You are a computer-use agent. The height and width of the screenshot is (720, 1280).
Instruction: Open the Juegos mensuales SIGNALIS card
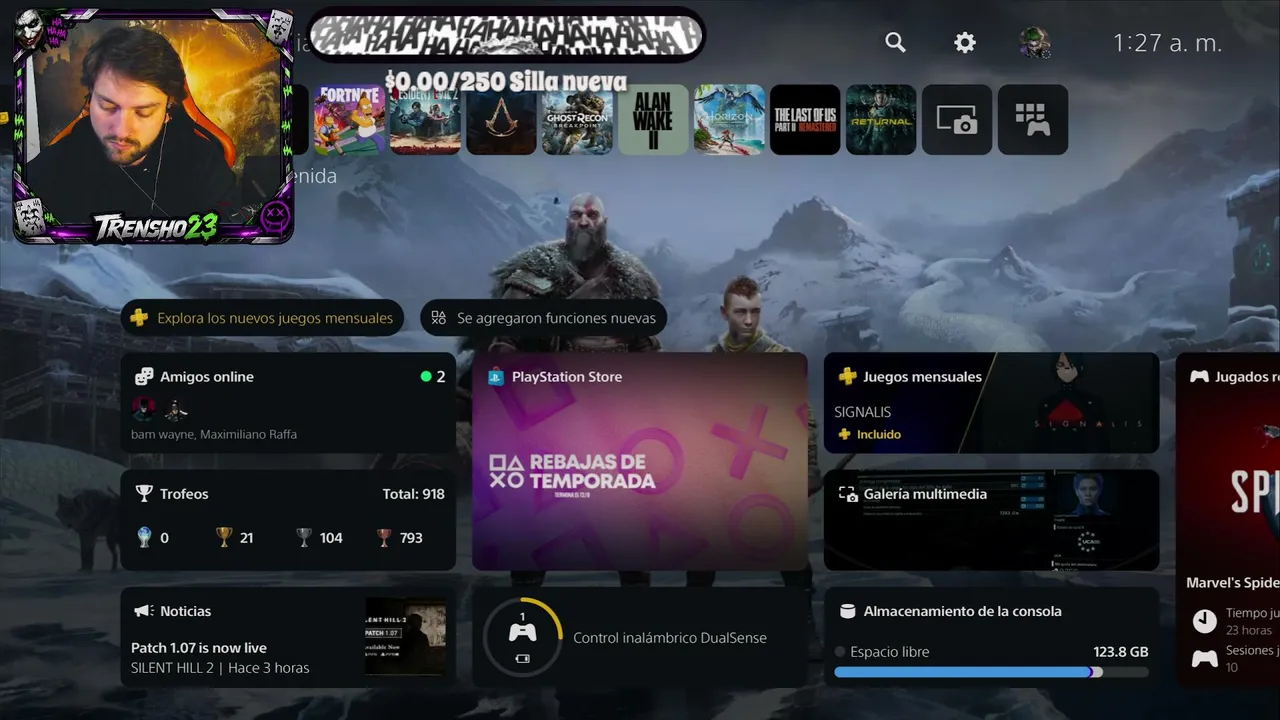click(991, 403)
